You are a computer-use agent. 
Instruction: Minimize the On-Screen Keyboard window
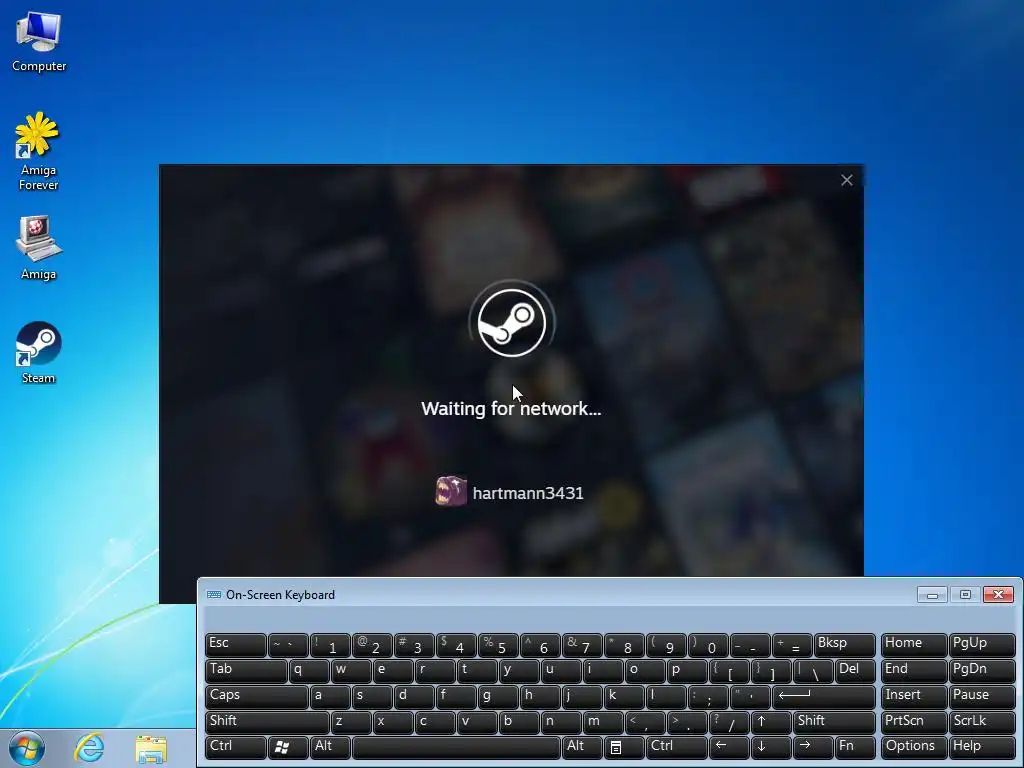932,594
